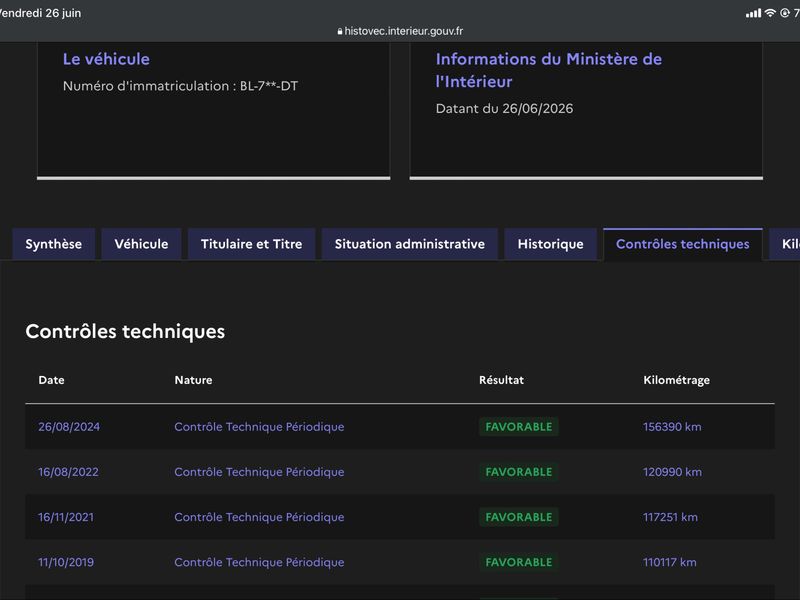Click the Résultat column header
Viewport: 800px width, 600px height.
tap(501, 380)
